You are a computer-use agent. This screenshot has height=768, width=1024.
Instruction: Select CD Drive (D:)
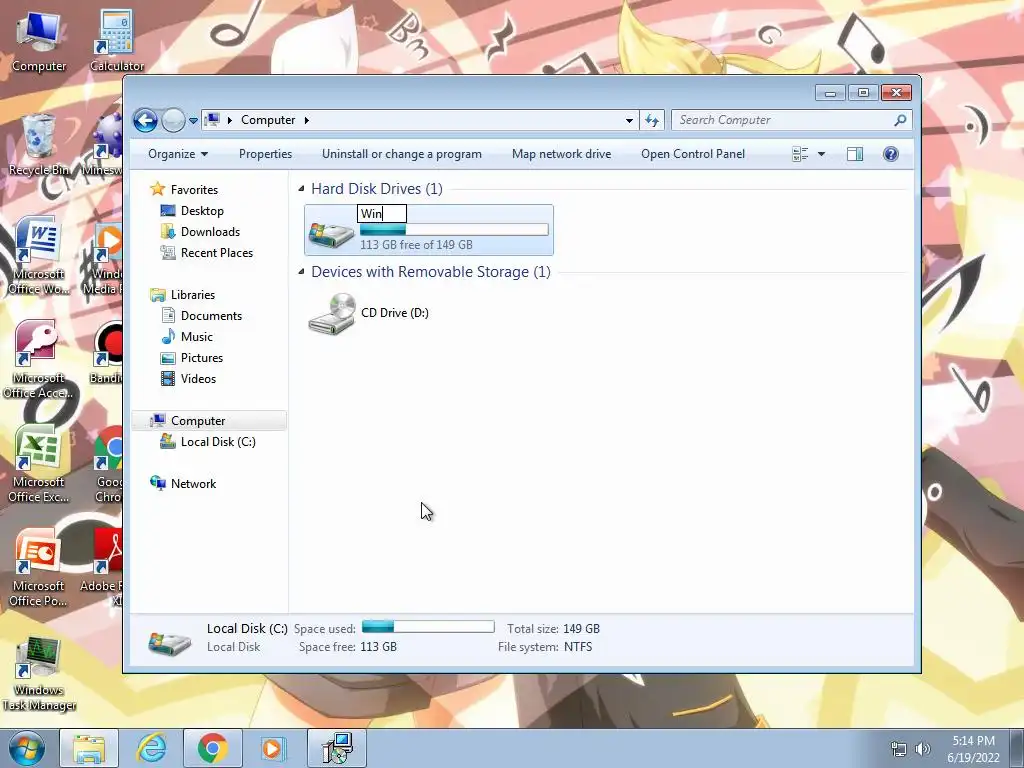(x=369, y=313)
